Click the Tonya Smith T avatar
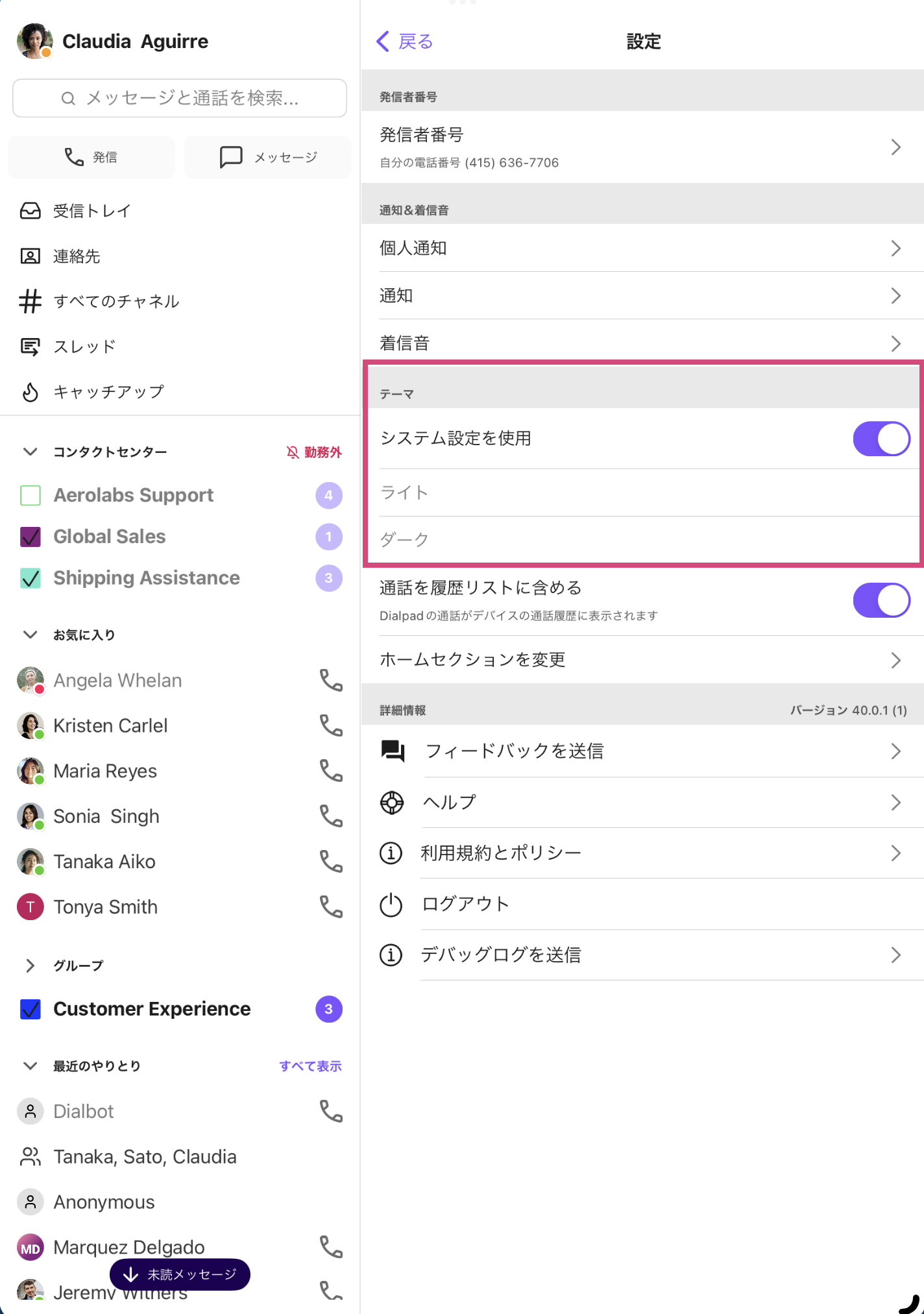The height and width of the screenshot is (1314, 924). [30, 907]
